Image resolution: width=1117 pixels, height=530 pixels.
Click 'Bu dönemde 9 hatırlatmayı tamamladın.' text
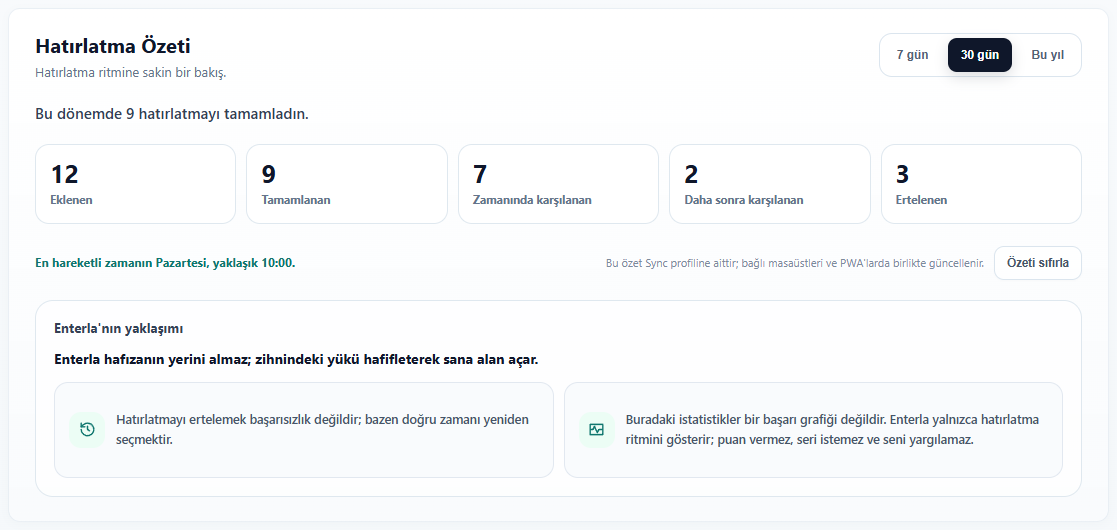point(172,114)
